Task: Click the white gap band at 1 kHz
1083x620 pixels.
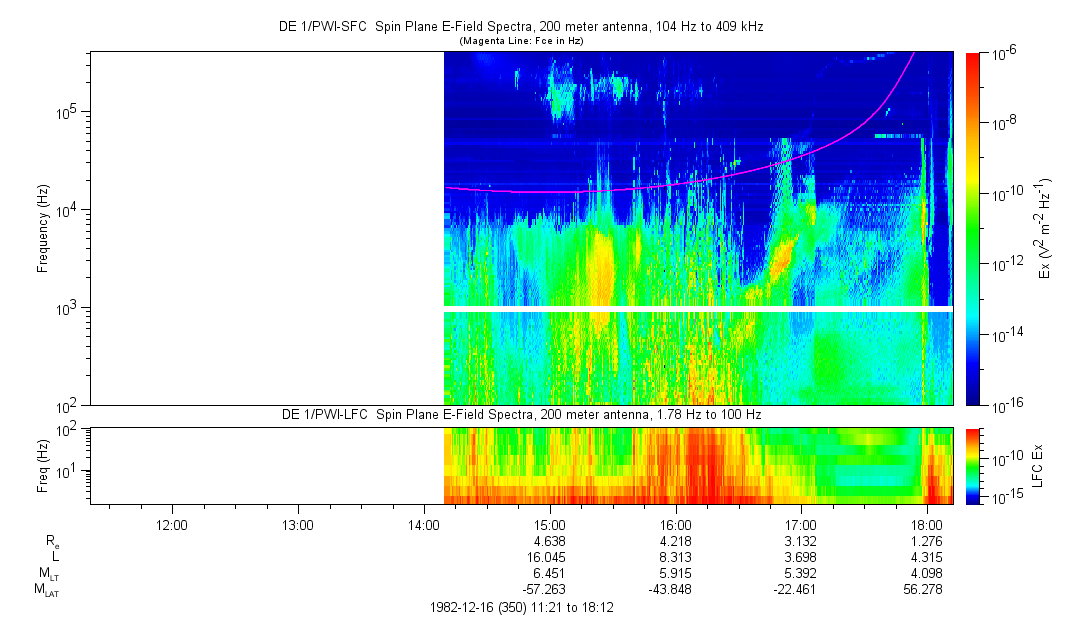Action: pyautogui.click(x=698, y=308)
